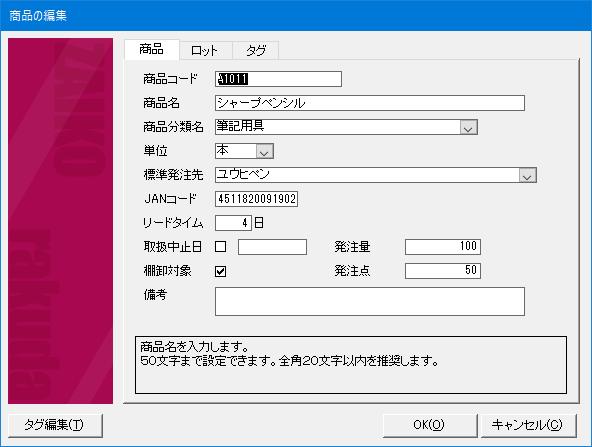Click the Zaiko rakuda side banner

click(60, 221)
